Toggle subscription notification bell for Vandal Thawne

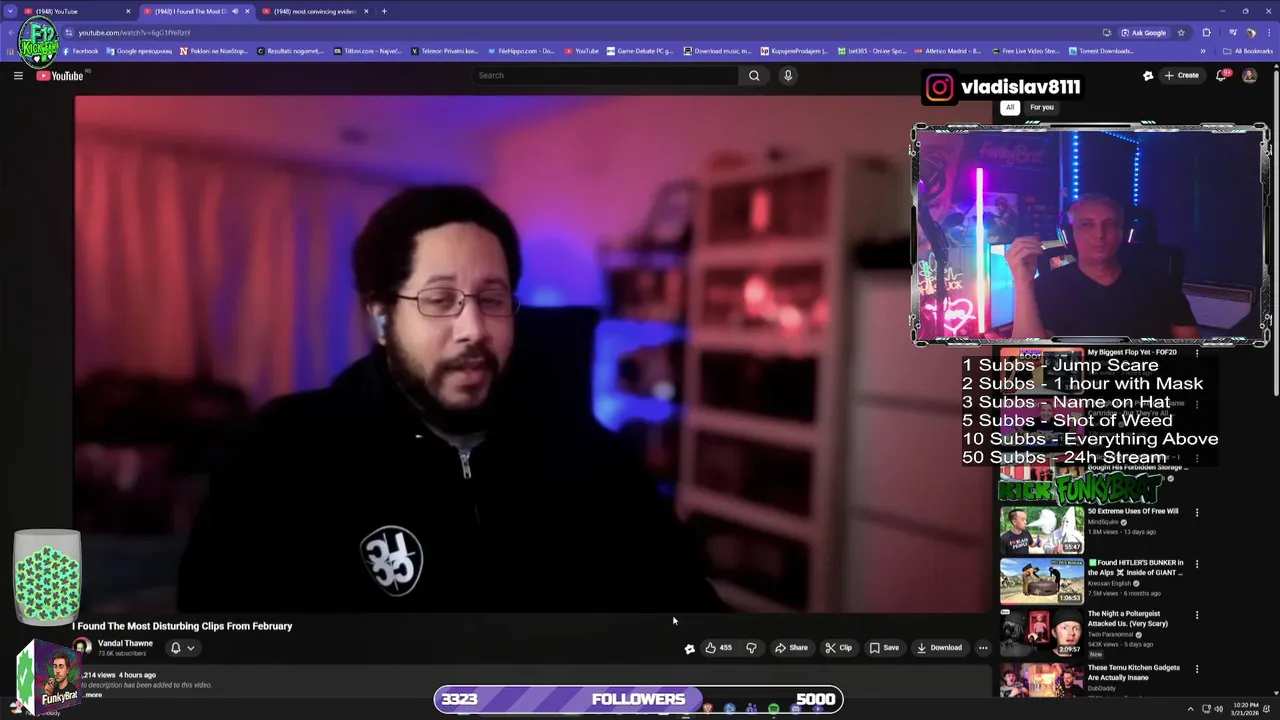click(x=182, y=648)
